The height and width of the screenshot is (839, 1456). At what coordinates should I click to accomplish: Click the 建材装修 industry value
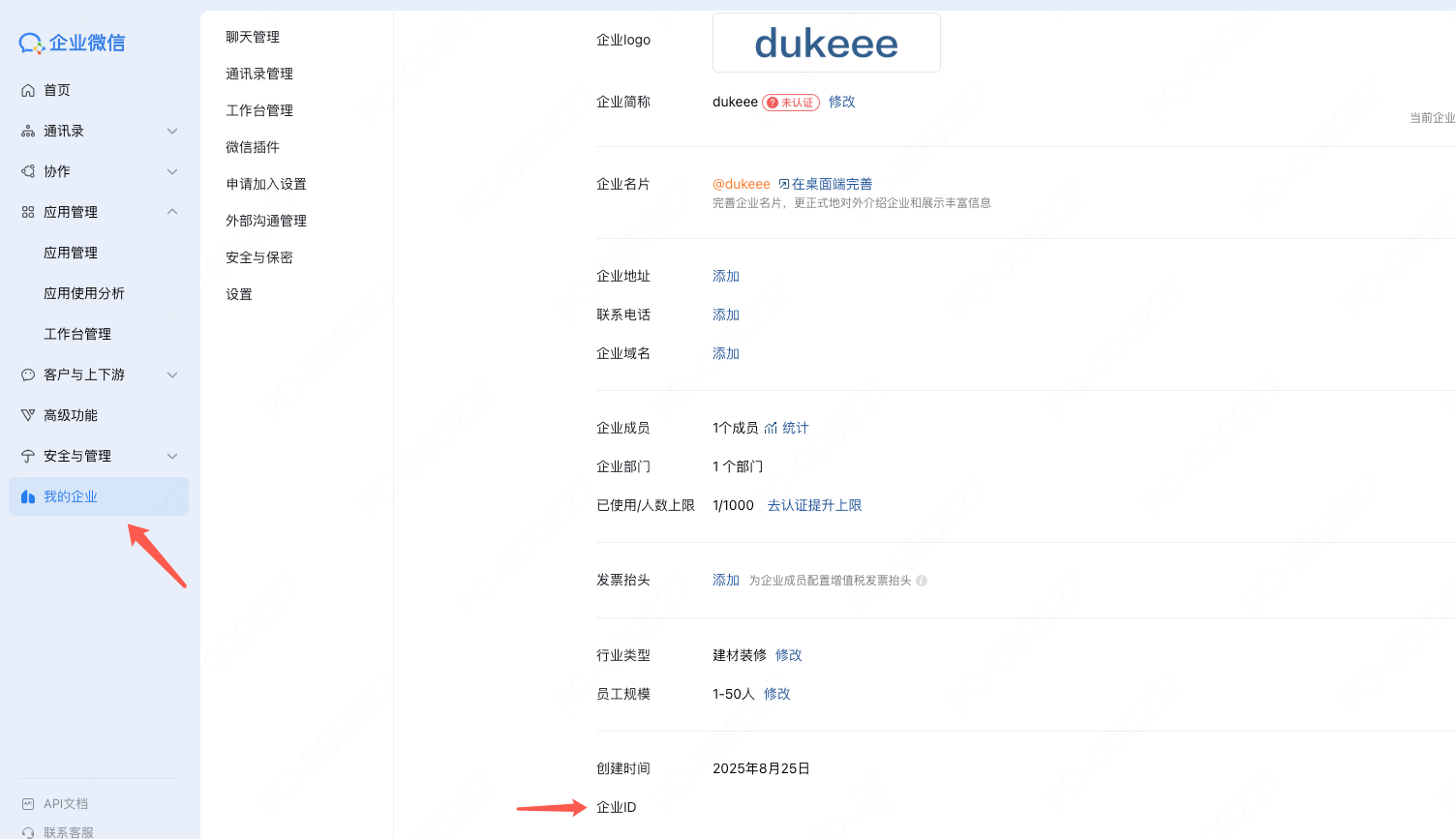pos(740,655)
